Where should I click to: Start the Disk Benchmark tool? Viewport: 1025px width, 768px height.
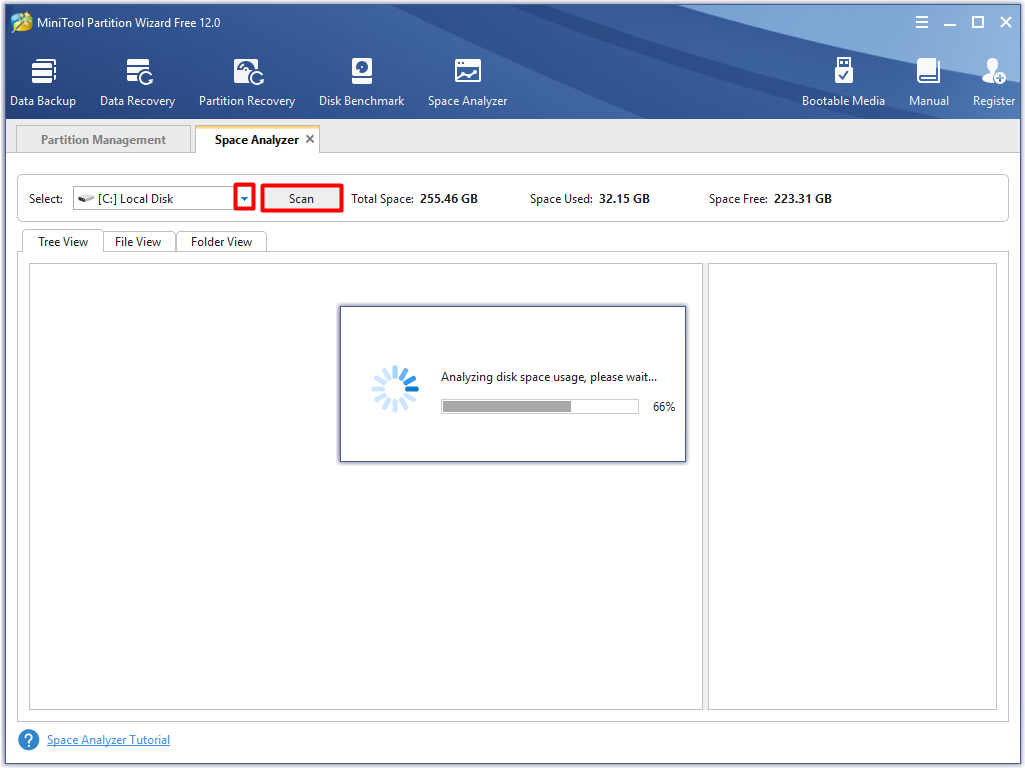pos(361,83)
